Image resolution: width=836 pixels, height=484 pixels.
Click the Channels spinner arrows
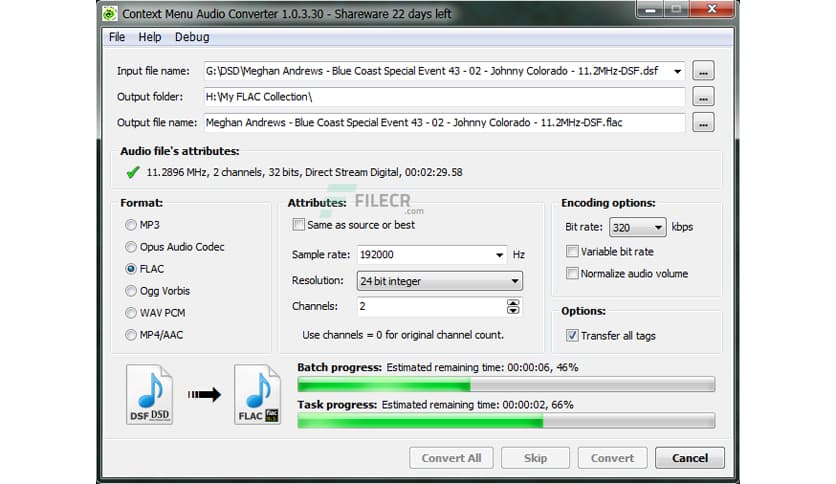pyautogui.click(x=513, y=306)
